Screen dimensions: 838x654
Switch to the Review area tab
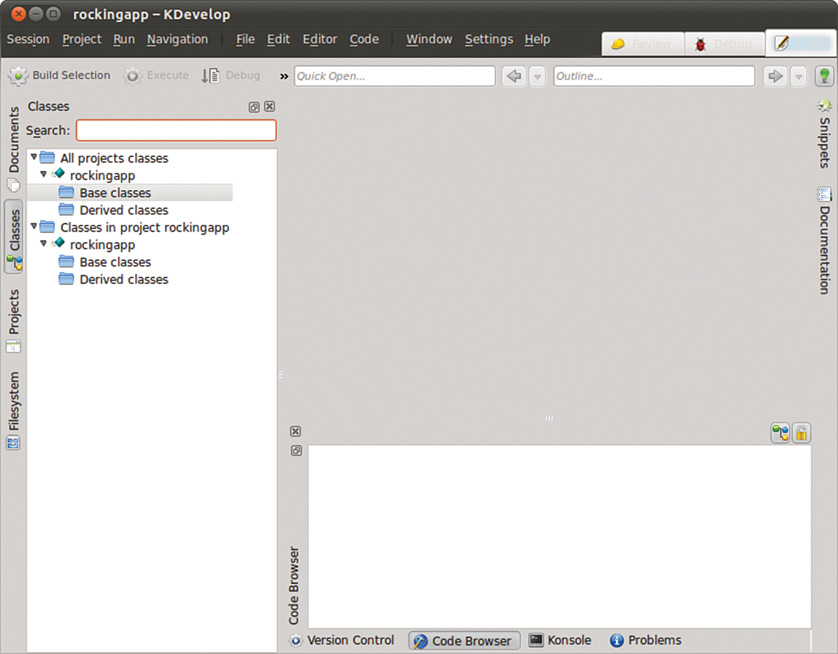click(x=643, y=44)
